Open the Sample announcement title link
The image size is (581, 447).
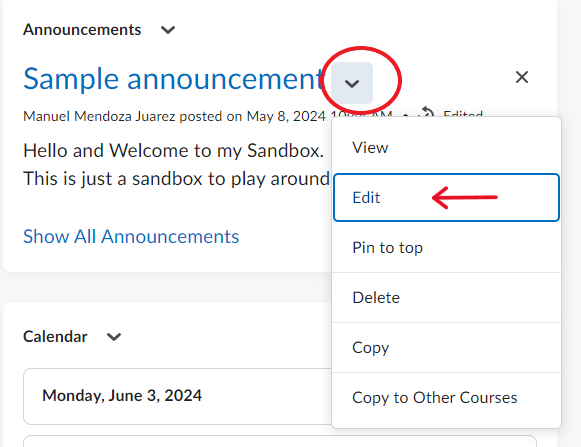(174, 79)
